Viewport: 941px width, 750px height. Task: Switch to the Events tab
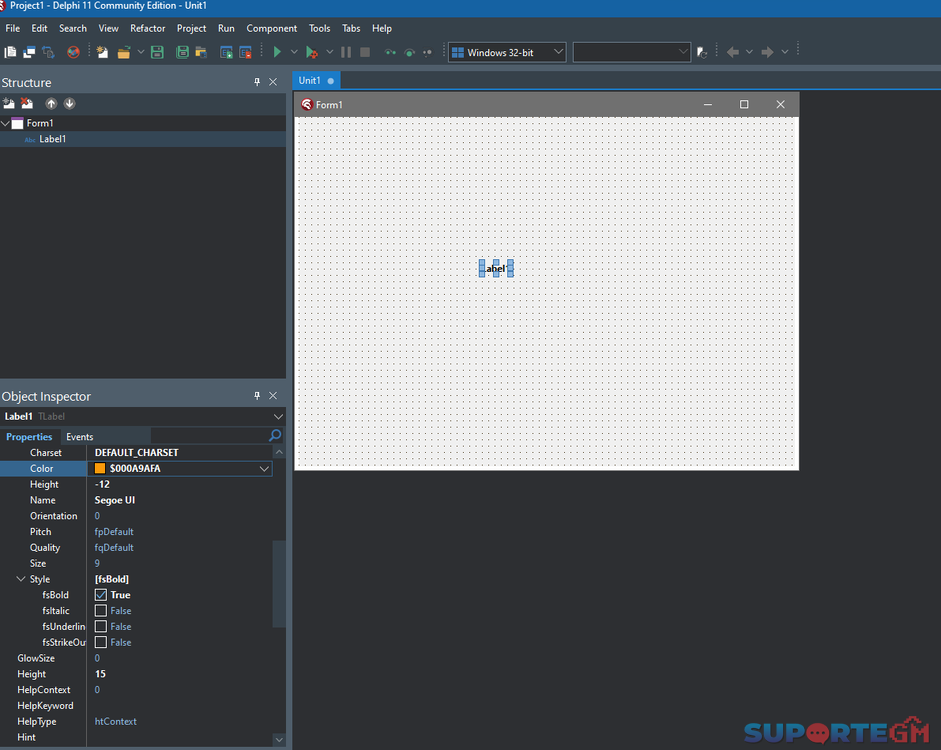[x=79, y=437]
